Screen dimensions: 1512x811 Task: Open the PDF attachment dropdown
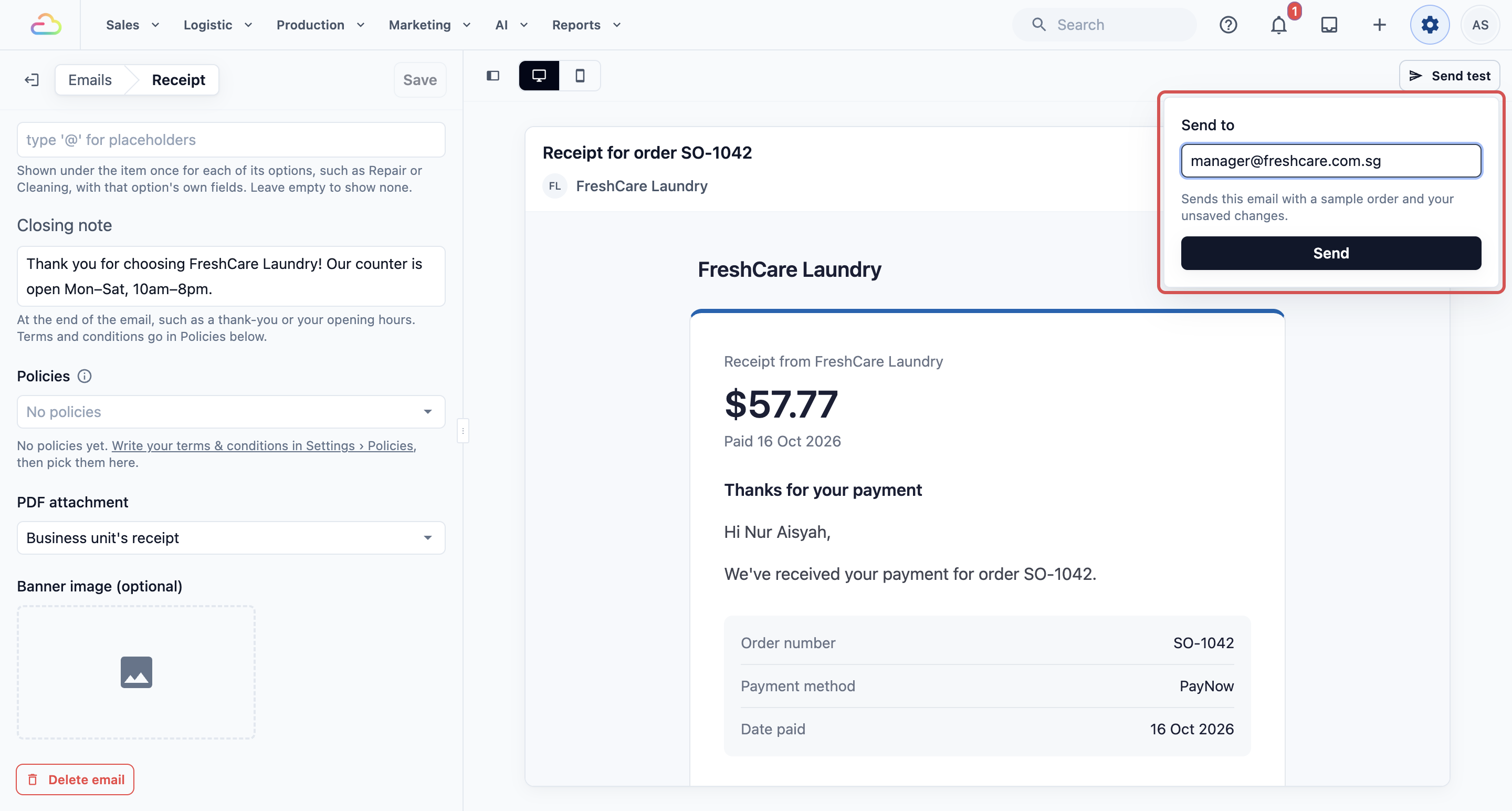click(x=231, y=538)
